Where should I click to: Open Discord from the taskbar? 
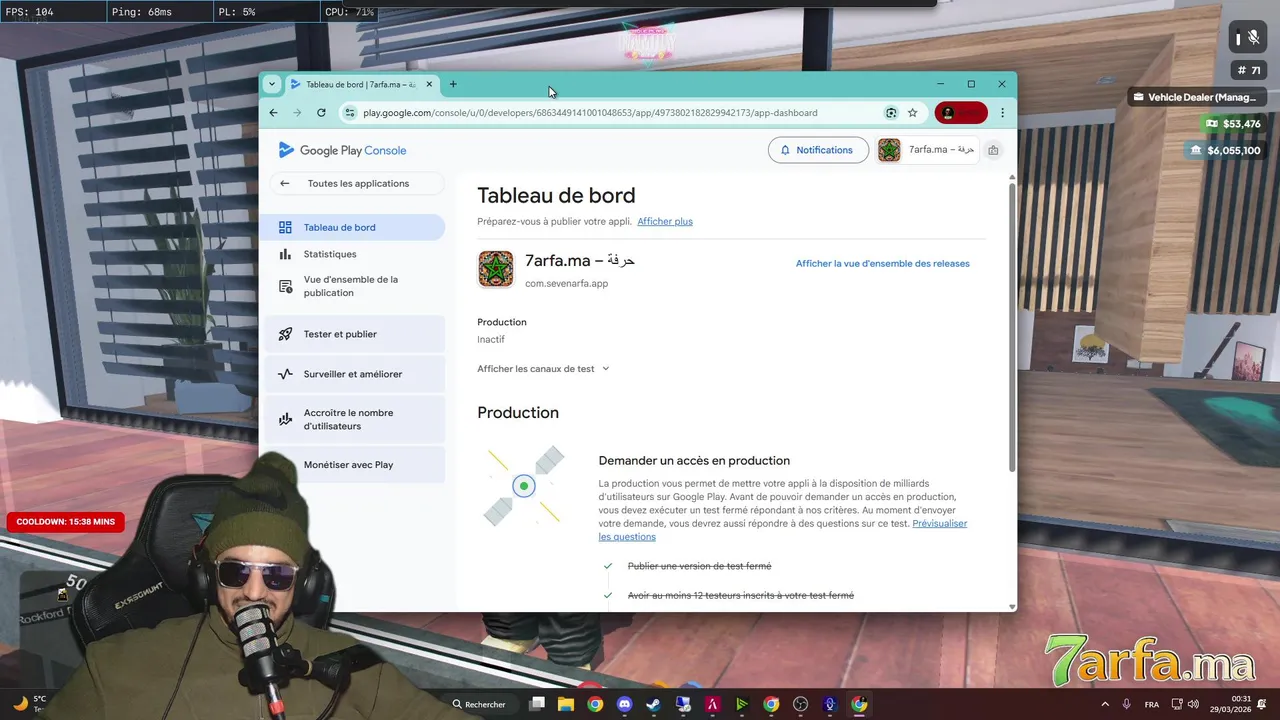[x=625, y=704]
